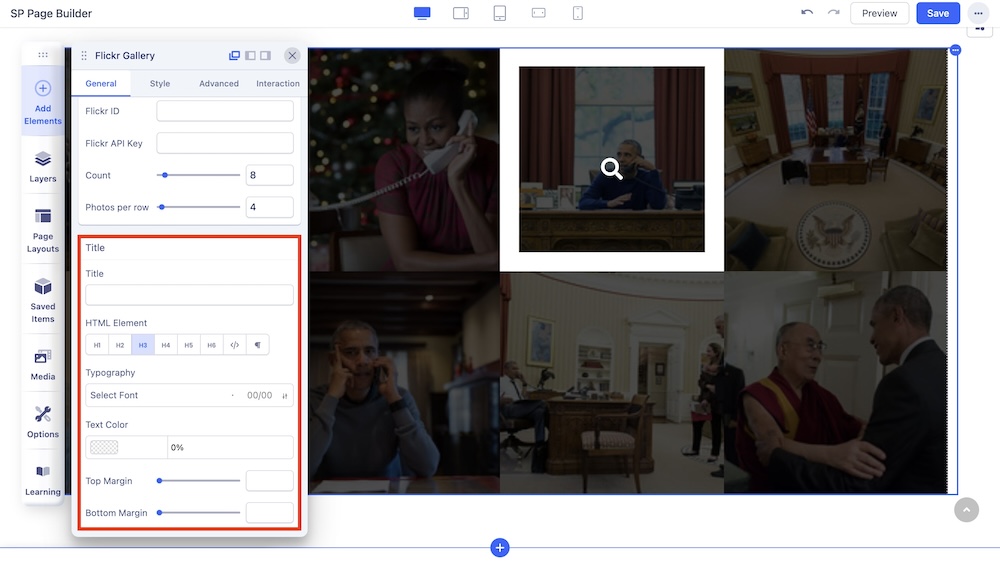Select H3 heading element option
The width and height of the screenshot is (1000, 564).
tap(143, 345)
